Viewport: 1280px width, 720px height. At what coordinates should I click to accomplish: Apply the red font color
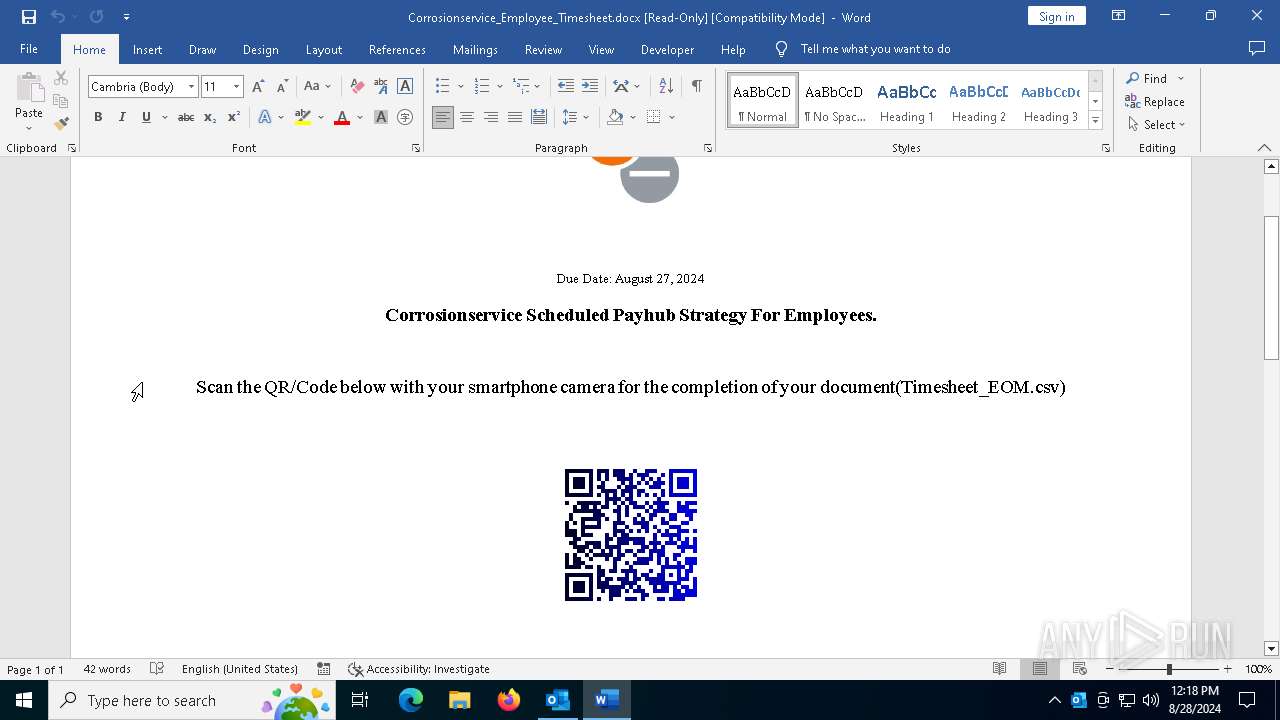[342, 117]
